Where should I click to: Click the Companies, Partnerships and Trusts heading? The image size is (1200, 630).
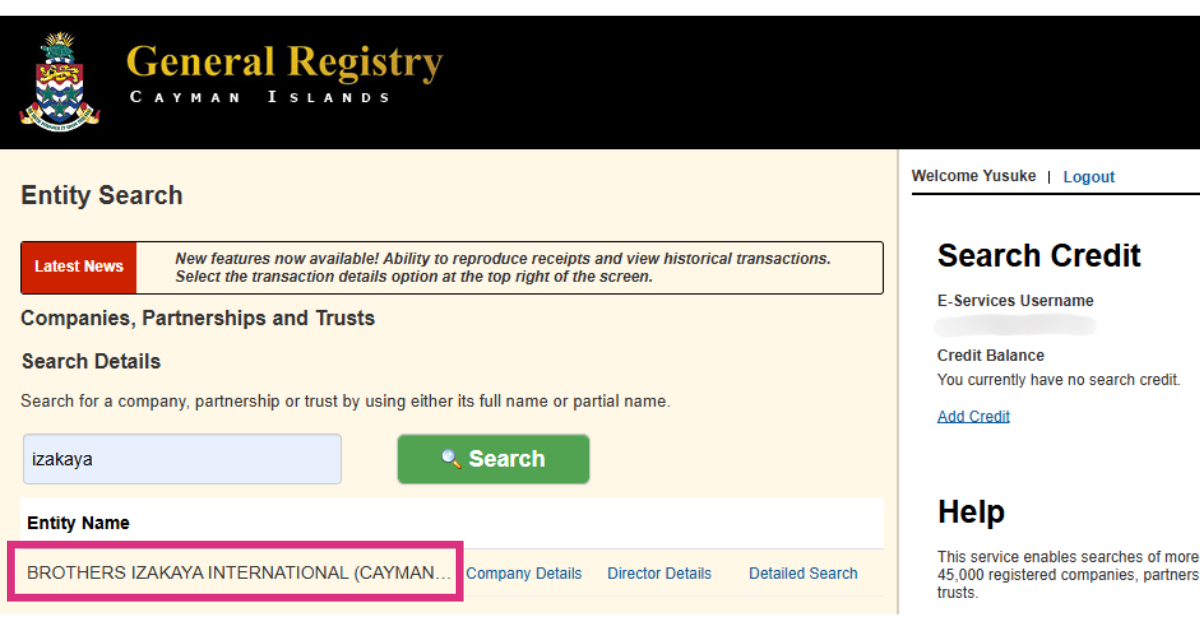click(x=198, y=319)
